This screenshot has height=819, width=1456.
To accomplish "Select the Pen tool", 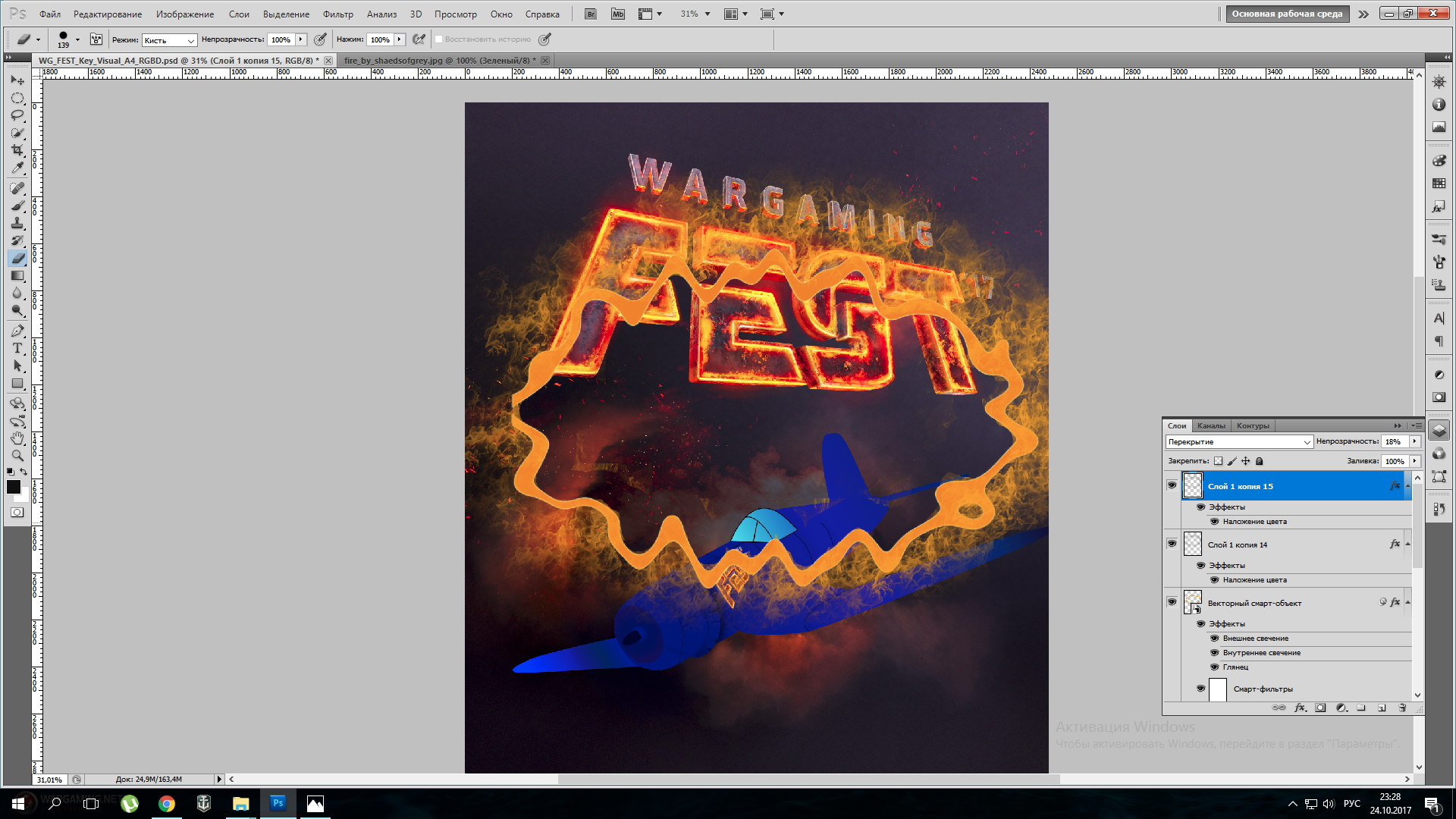I will coord(17,331).
